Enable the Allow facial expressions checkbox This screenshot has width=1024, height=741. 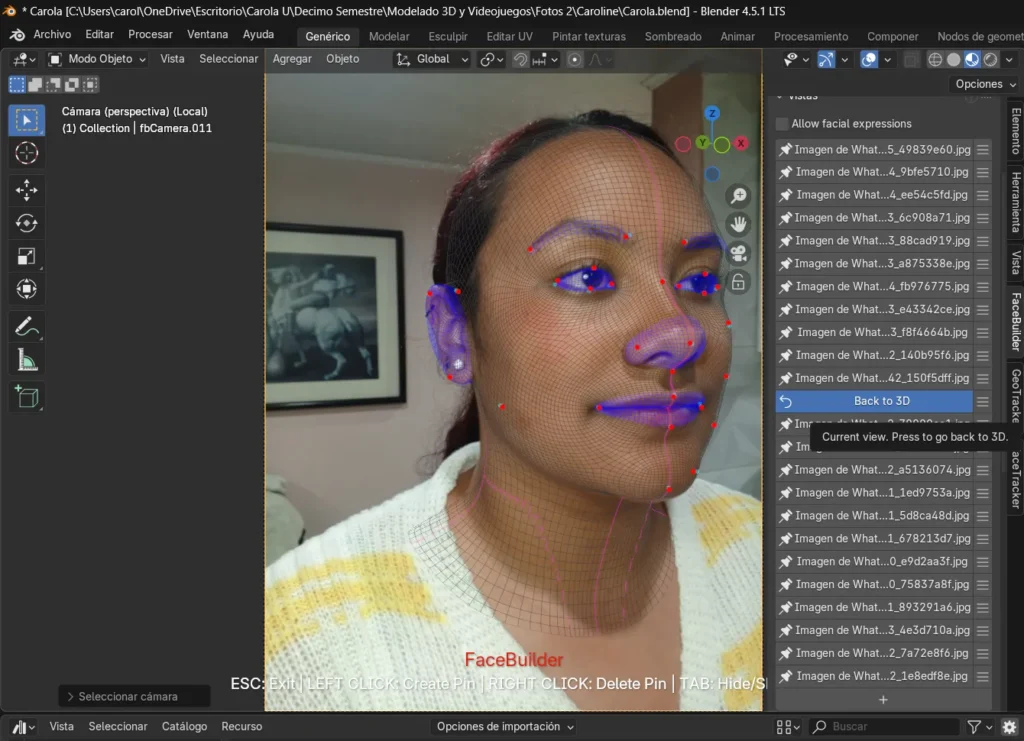[x=782, y=124]
